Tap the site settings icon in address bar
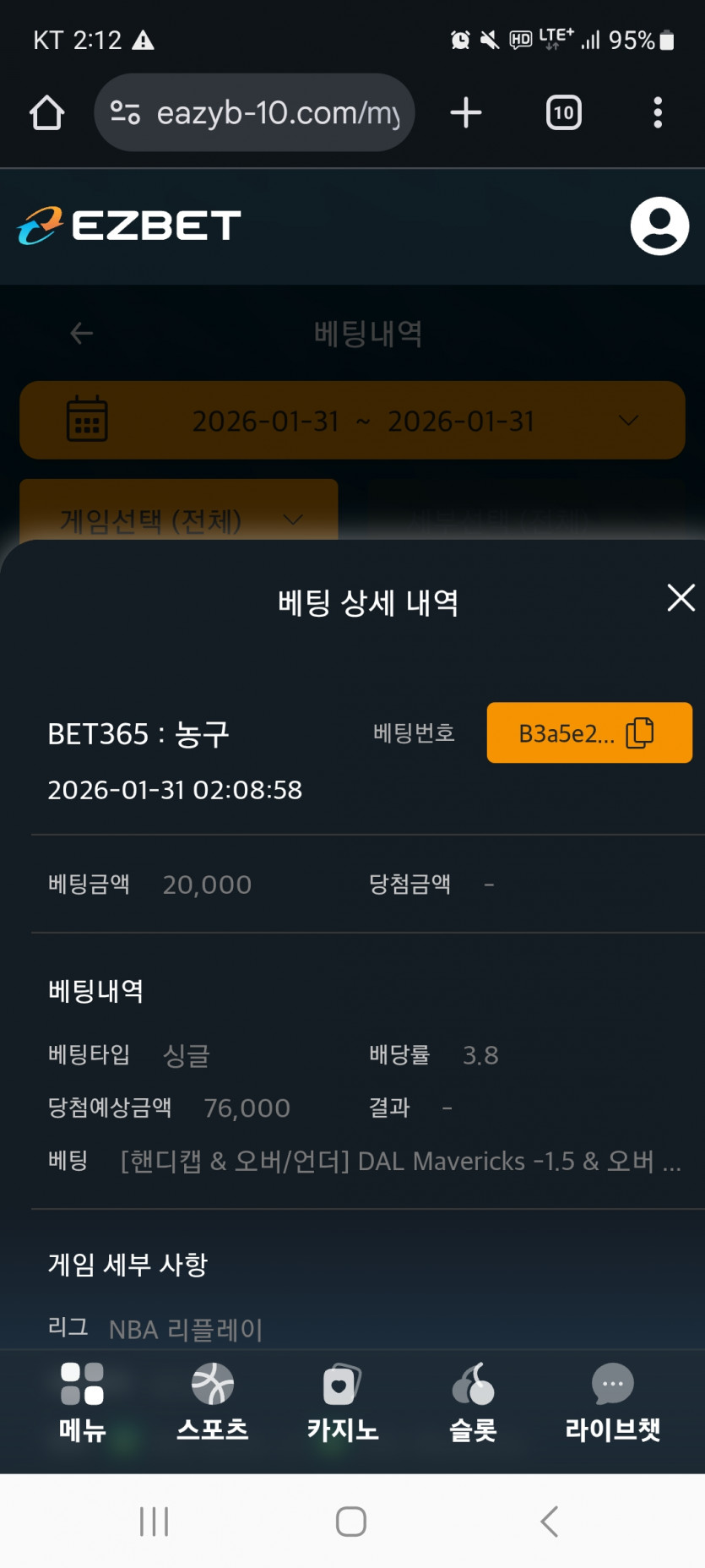Screen dimensions: 705x1568 (126, 112)
